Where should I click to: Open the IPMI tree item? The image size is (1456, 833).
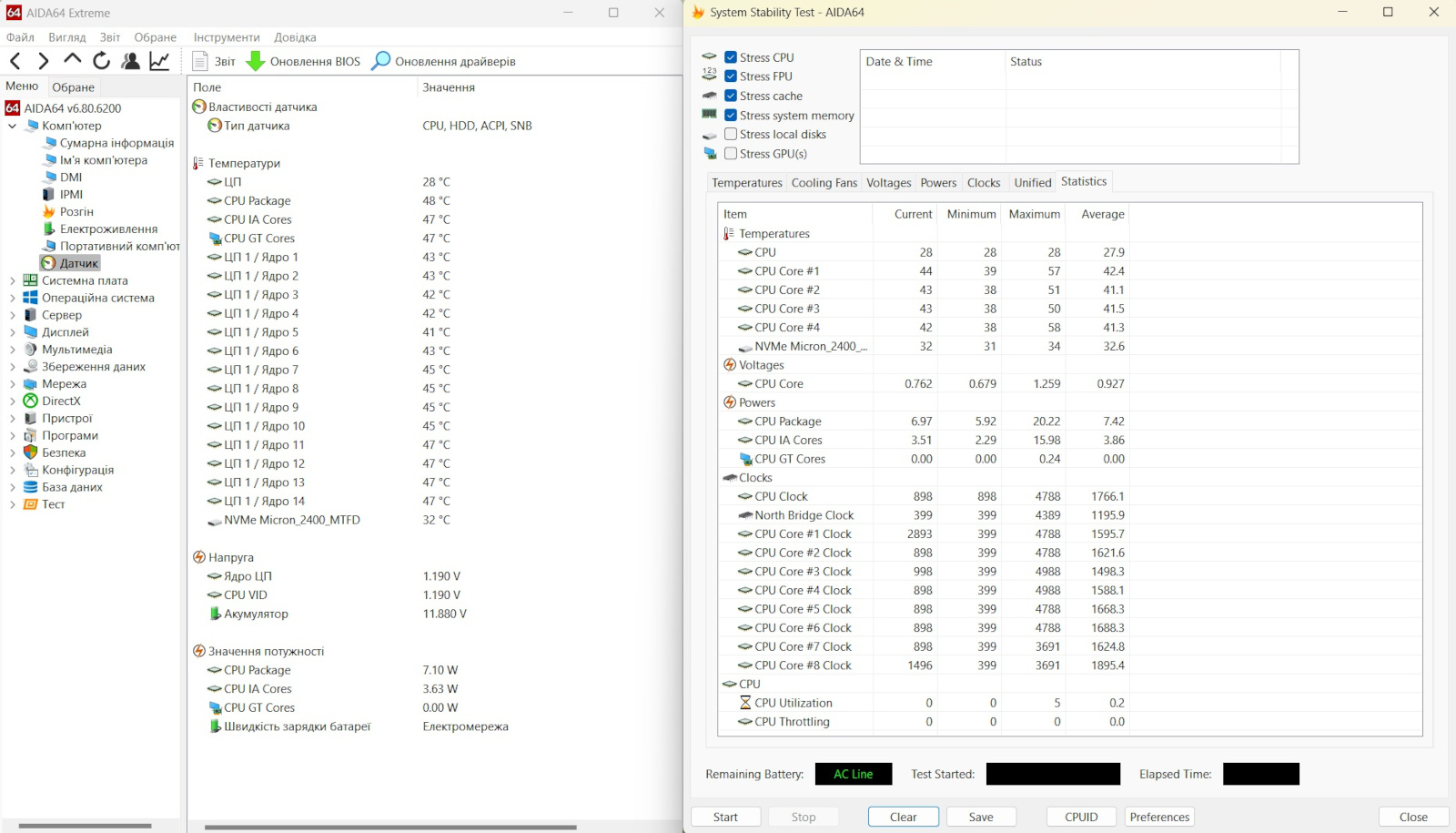(x=71, y=195)
